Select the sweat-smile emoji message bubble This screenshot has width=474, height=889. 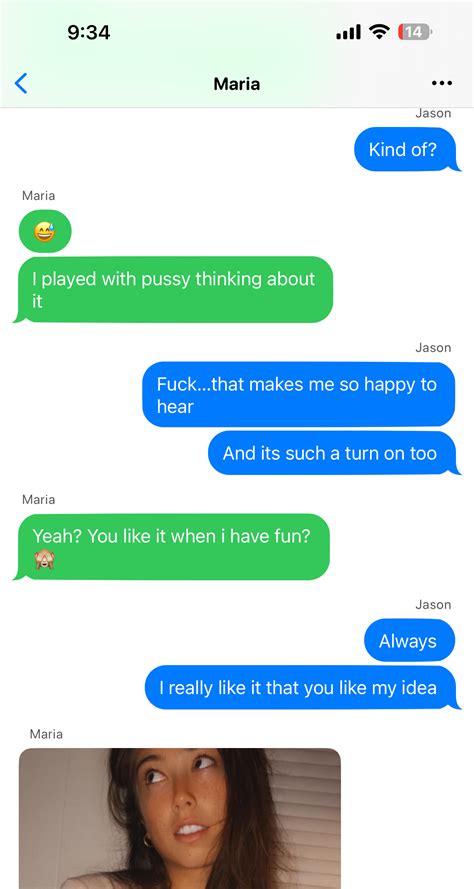(x=45, y=231)
